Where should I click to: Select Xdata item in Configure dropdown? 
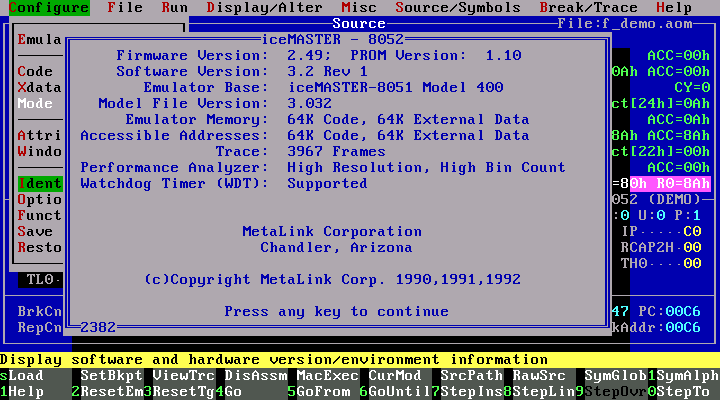[x=39, y=87]
